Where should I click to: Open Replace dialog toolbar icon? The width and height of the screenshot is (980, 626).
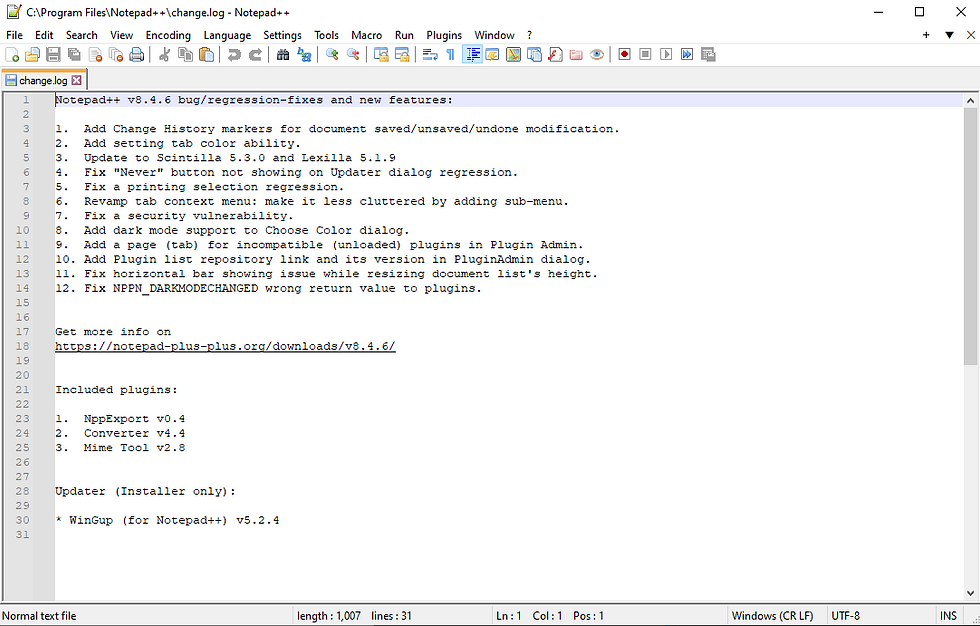point(304,55)
